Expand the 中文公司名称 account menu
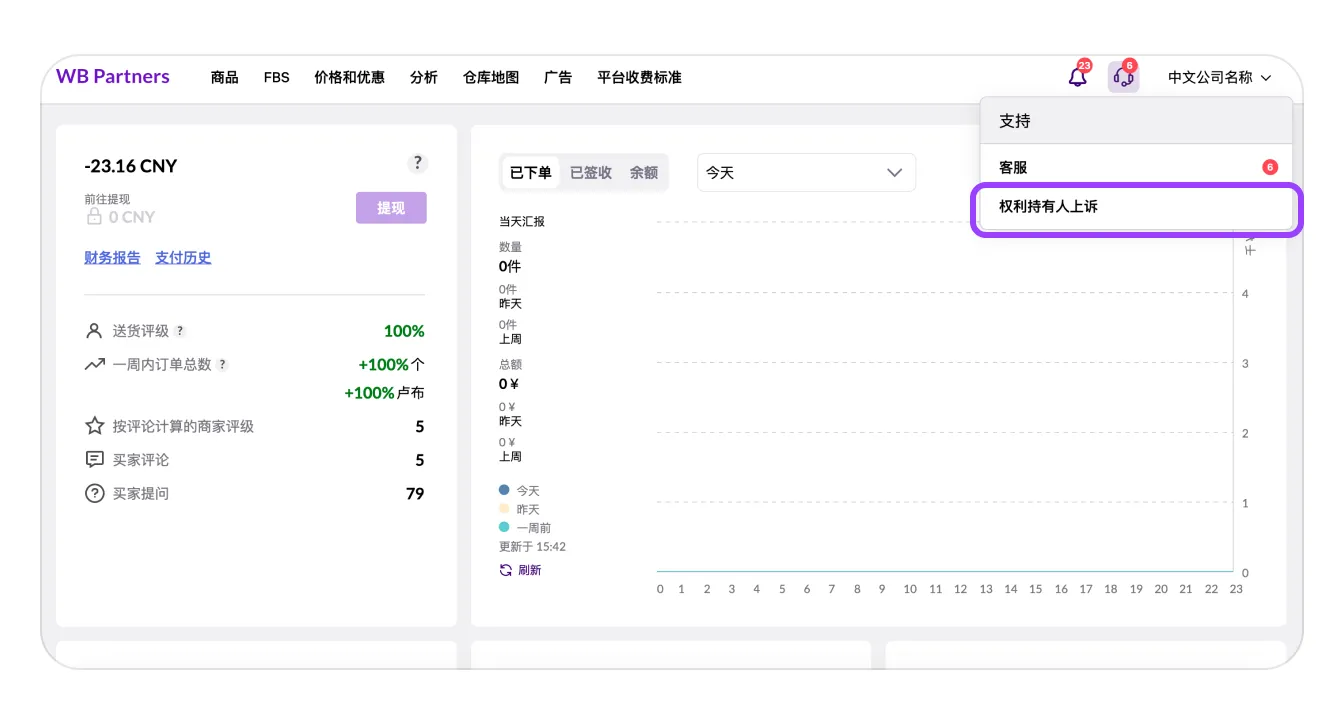1344x724 pixels. pyautogui.click(x=1220, y=77)
